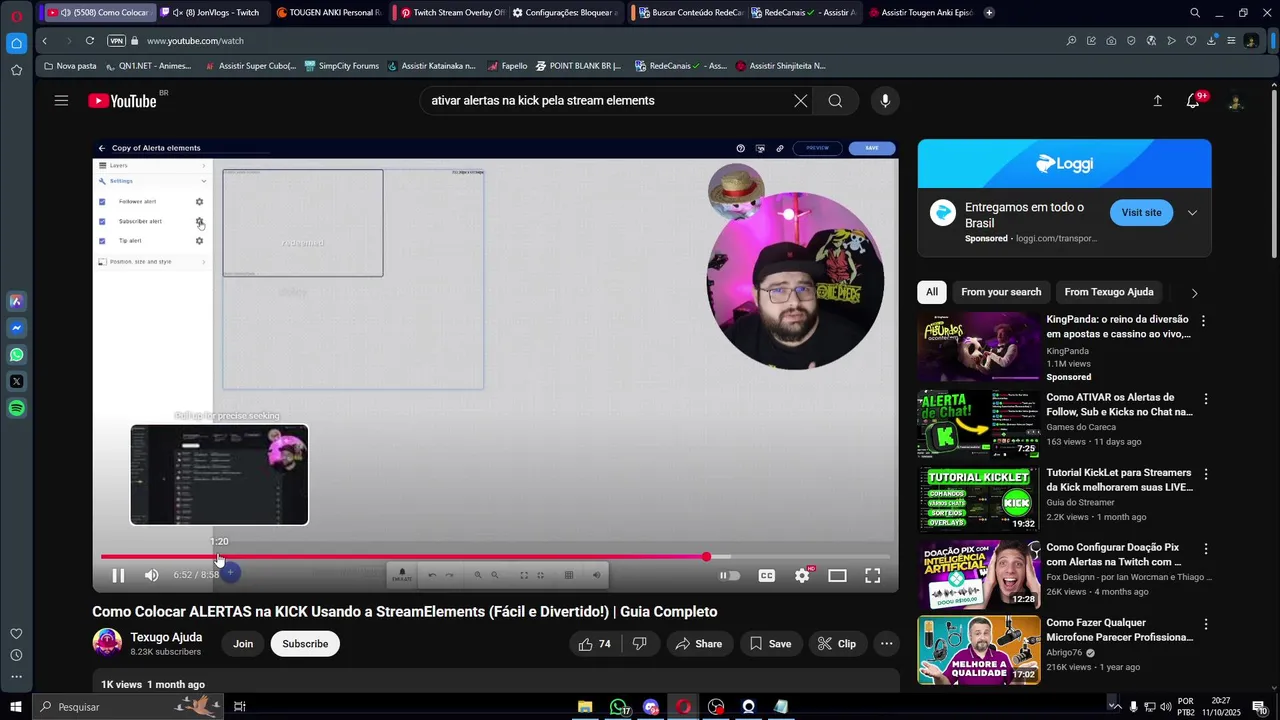Toggle Subscriber alert checkbox in video
The height and width of the screenshot is (720, 1280).
click(102, 221)
